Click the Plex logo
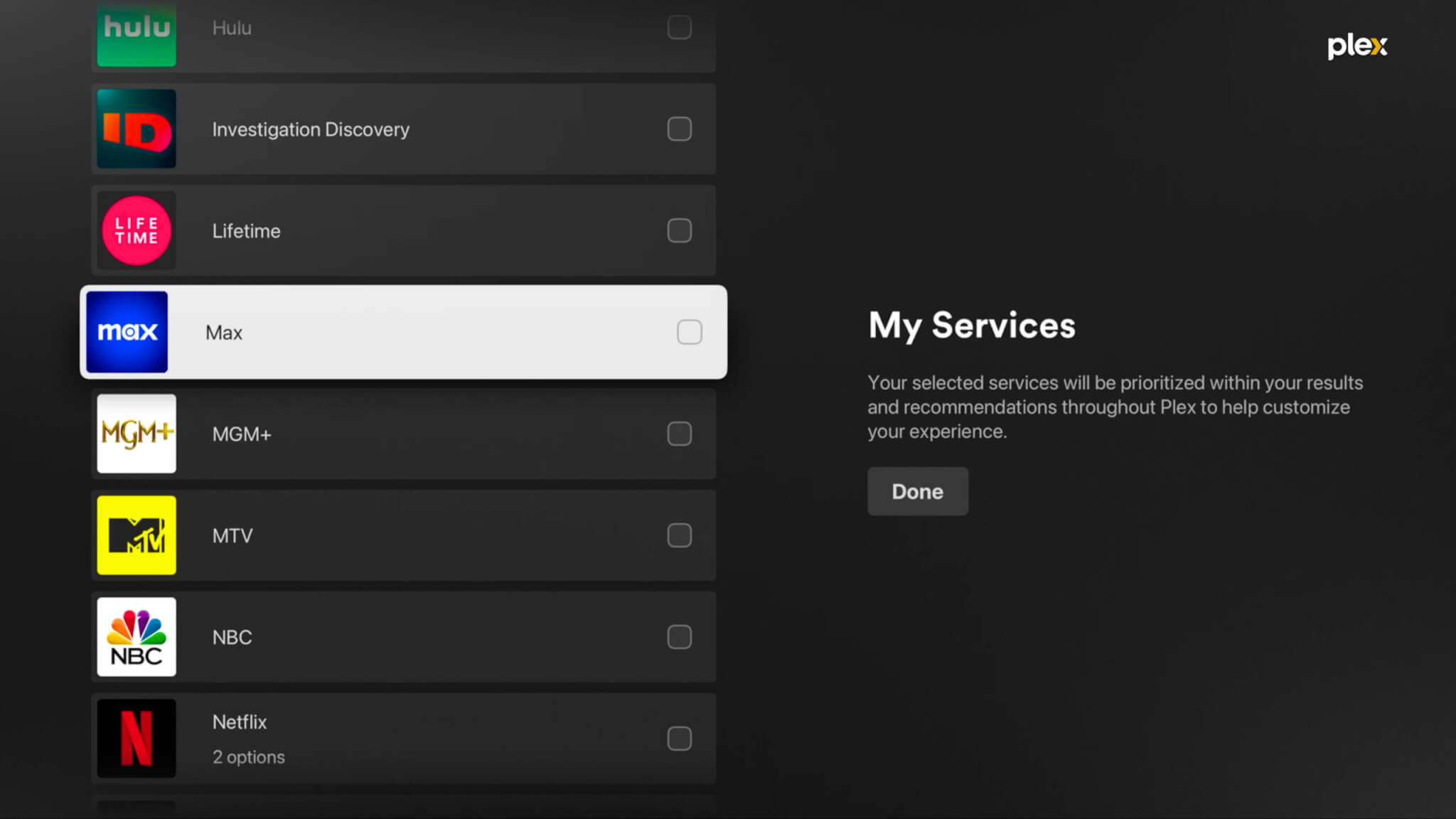 click(1357, 46)
